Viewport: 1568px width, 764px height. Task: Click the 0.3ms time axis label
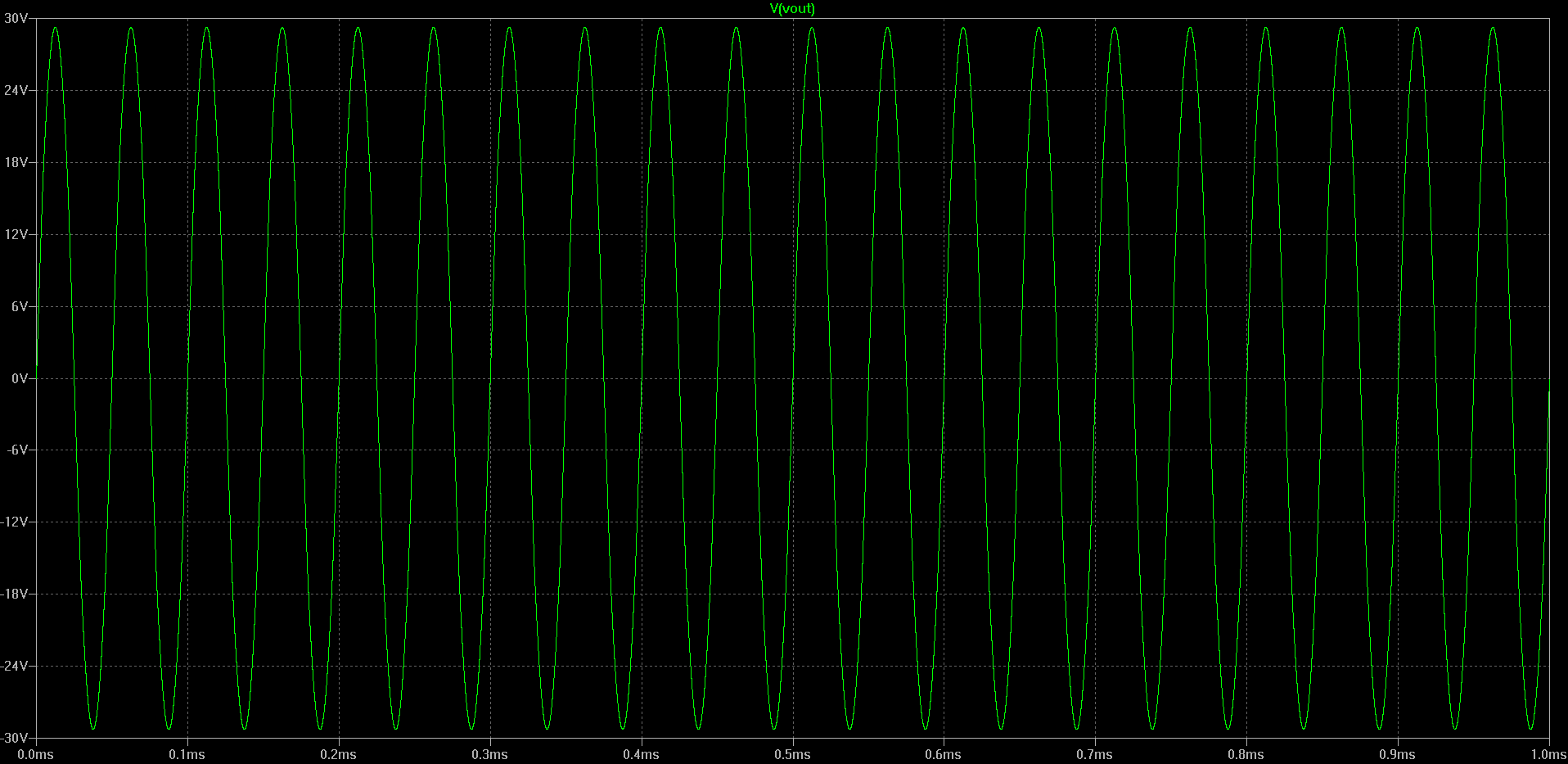(490, 754)
